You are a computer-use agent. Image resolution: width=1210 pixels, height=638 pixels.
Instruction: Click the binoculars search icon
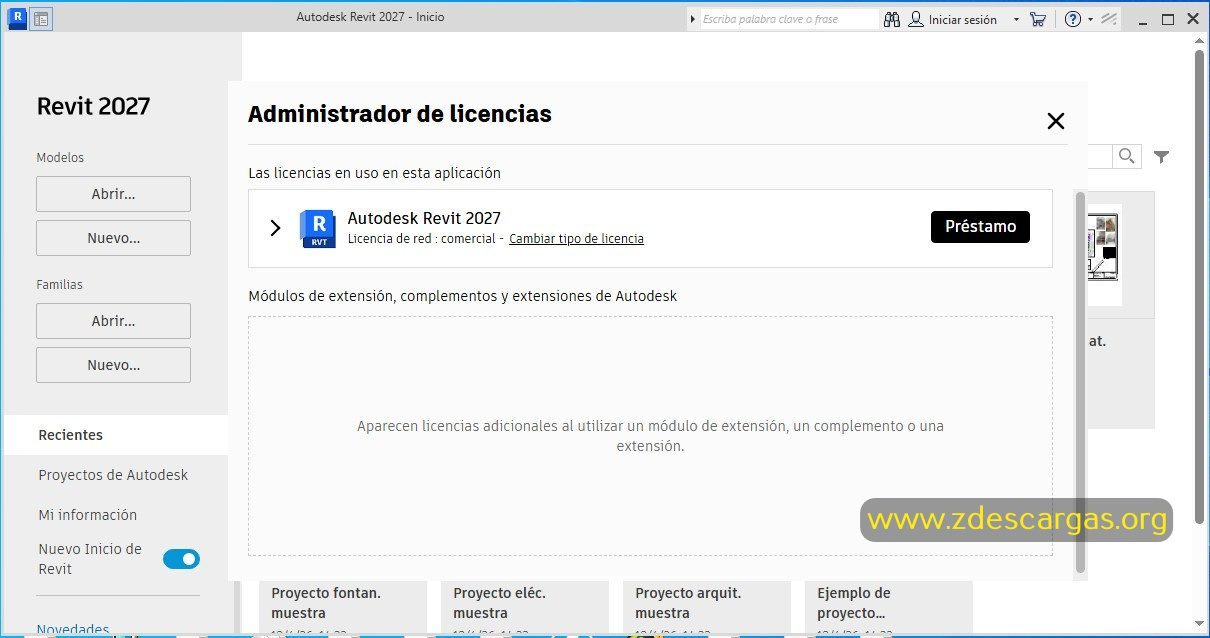[893, 19]
